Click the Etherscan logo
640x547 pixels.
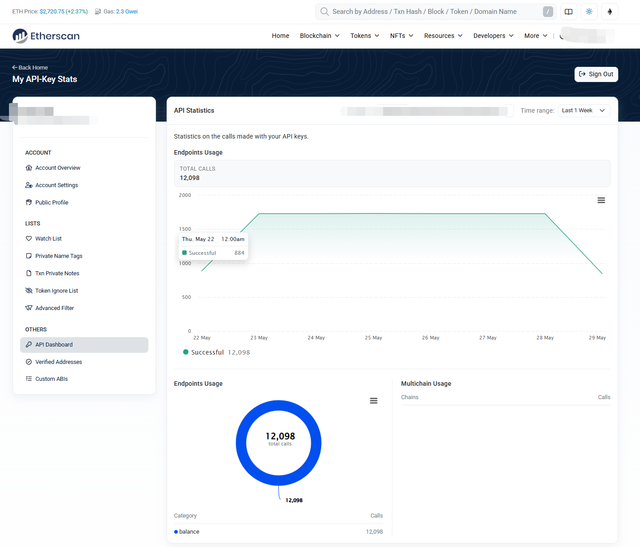pyautogui.click(x=46, y=36)
